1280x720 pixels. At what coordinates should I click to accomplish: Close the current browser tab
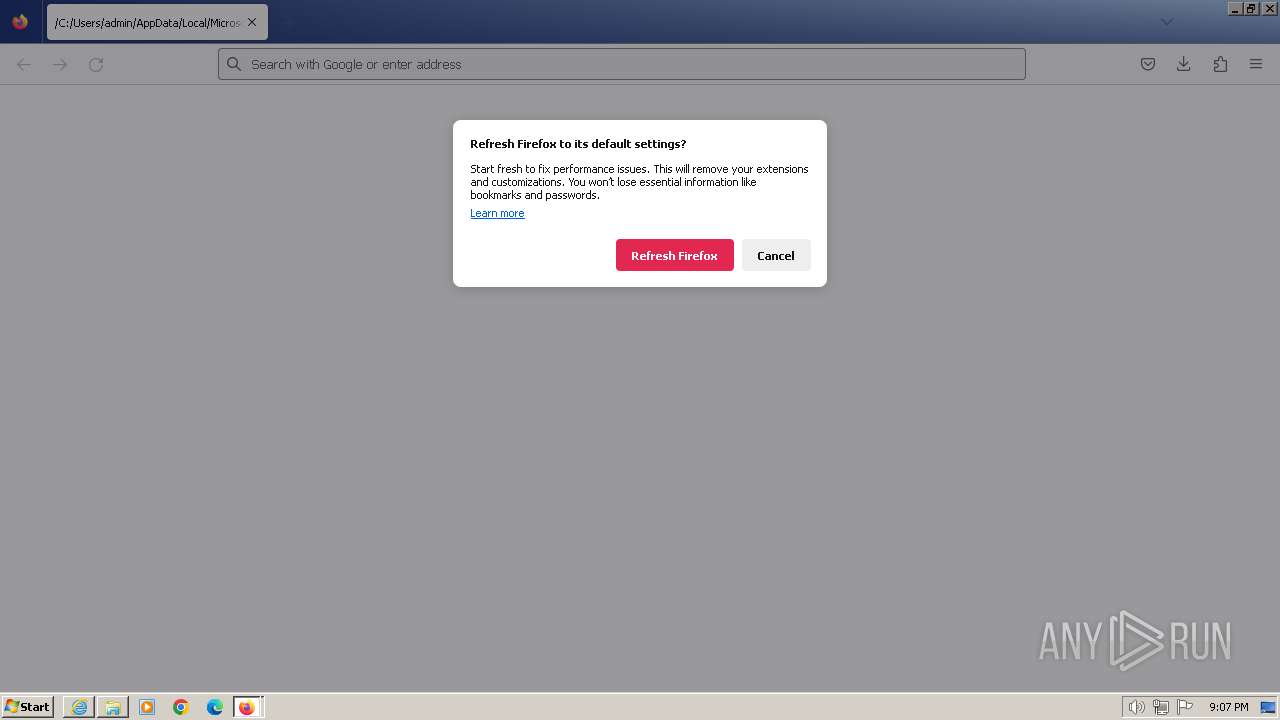[252, 22]
